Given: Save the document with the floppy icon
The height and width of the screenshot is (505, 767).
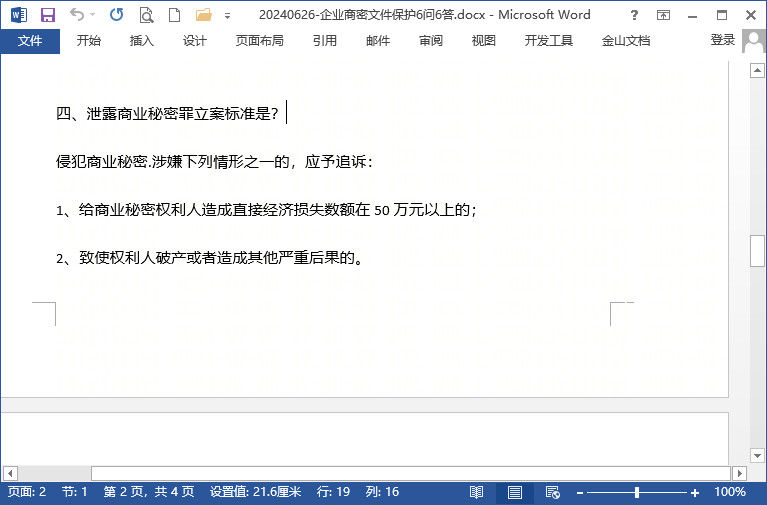Looking at the screenshot, I should click(x=47, y=15).
